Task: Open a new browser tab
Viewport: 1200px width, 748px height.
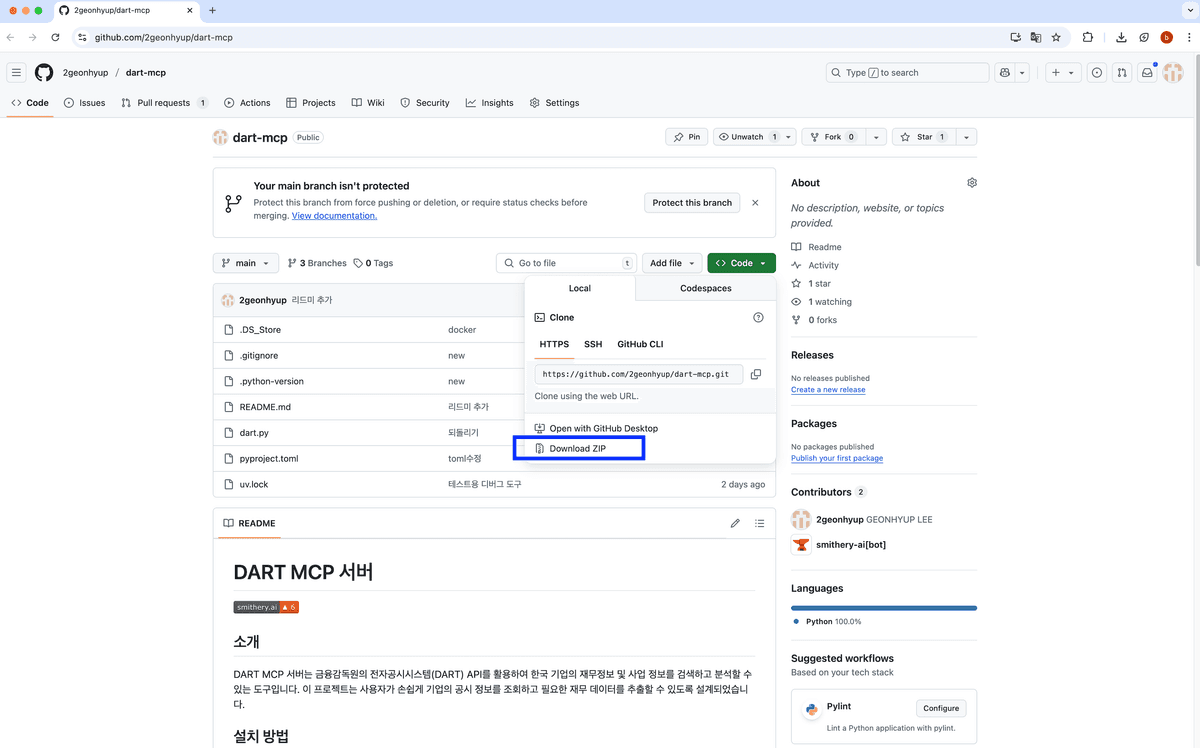Action: (x=212, y=10)
